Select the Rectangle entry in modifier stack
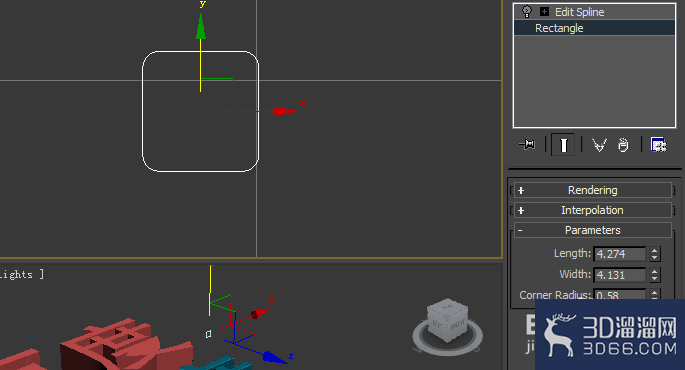This screenshot has width=685, height=370. point(594,28)
